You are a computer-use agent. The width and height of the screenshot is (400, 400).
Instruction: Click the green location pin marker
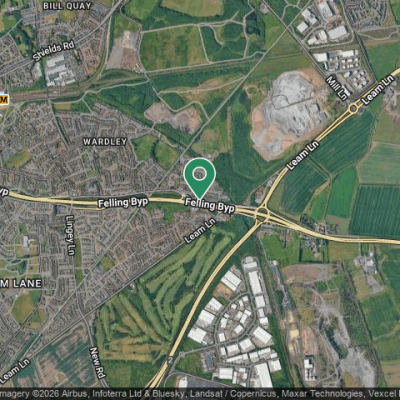(200, 178)
